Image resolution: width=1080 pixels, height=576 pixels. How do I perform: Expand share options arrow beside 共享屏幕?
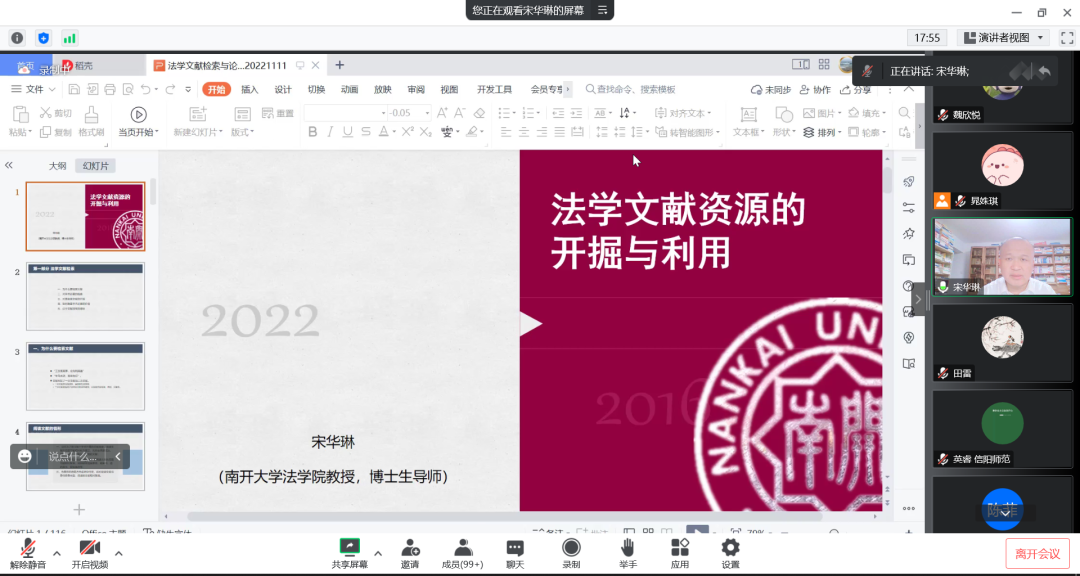378,553
